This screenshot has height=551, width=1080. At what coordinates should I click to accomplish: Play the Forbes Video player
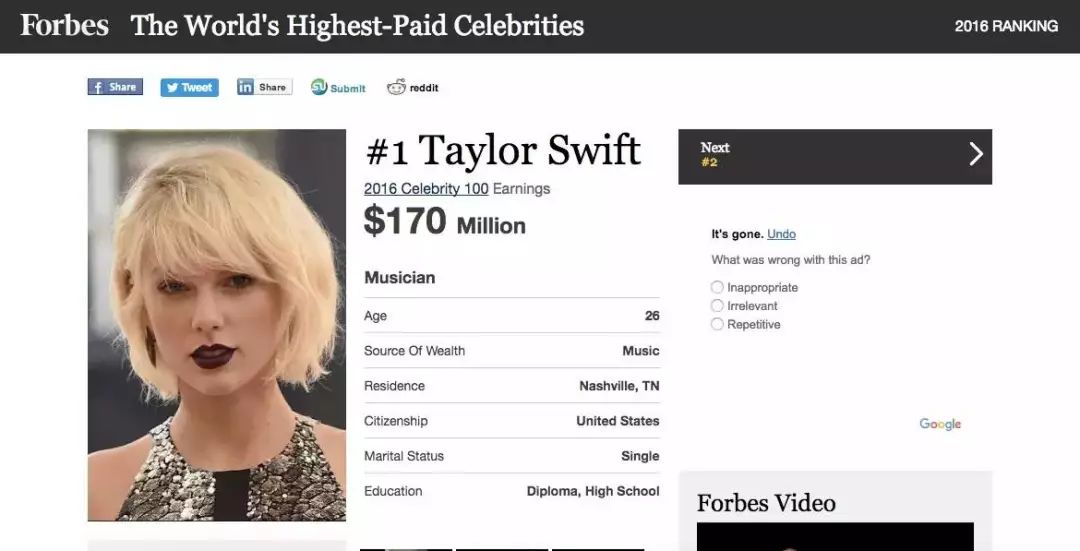(835, 537)
